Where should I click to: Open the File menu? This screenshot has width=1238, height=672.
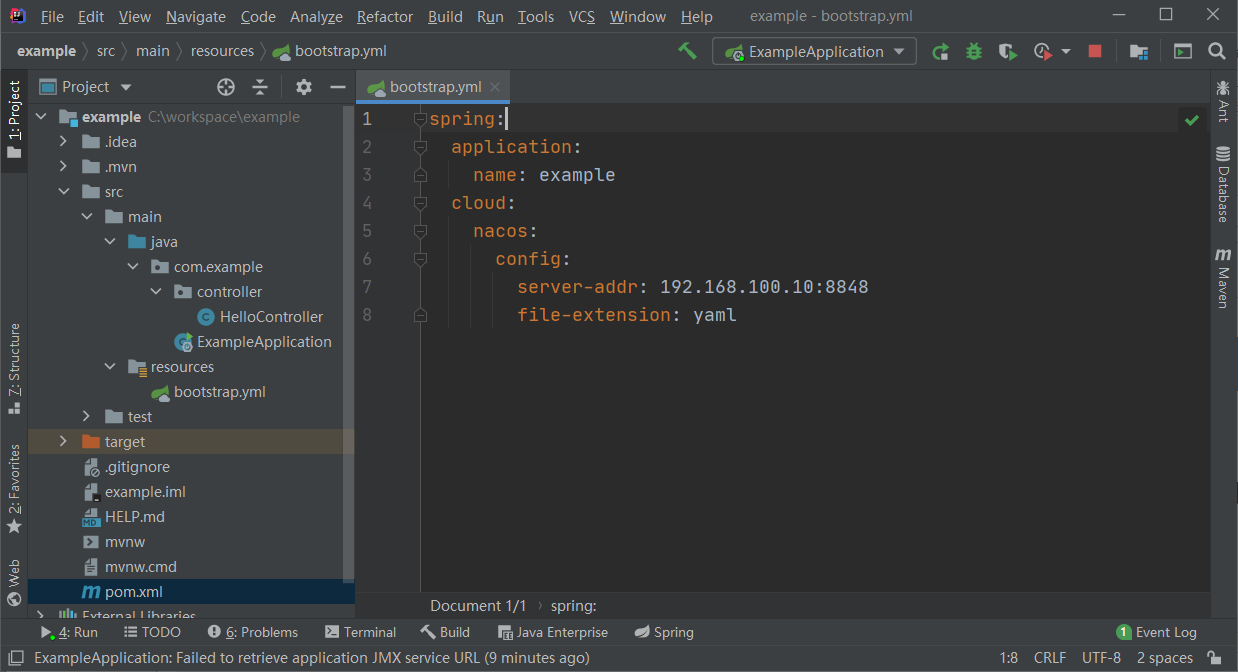pos(52,17)
